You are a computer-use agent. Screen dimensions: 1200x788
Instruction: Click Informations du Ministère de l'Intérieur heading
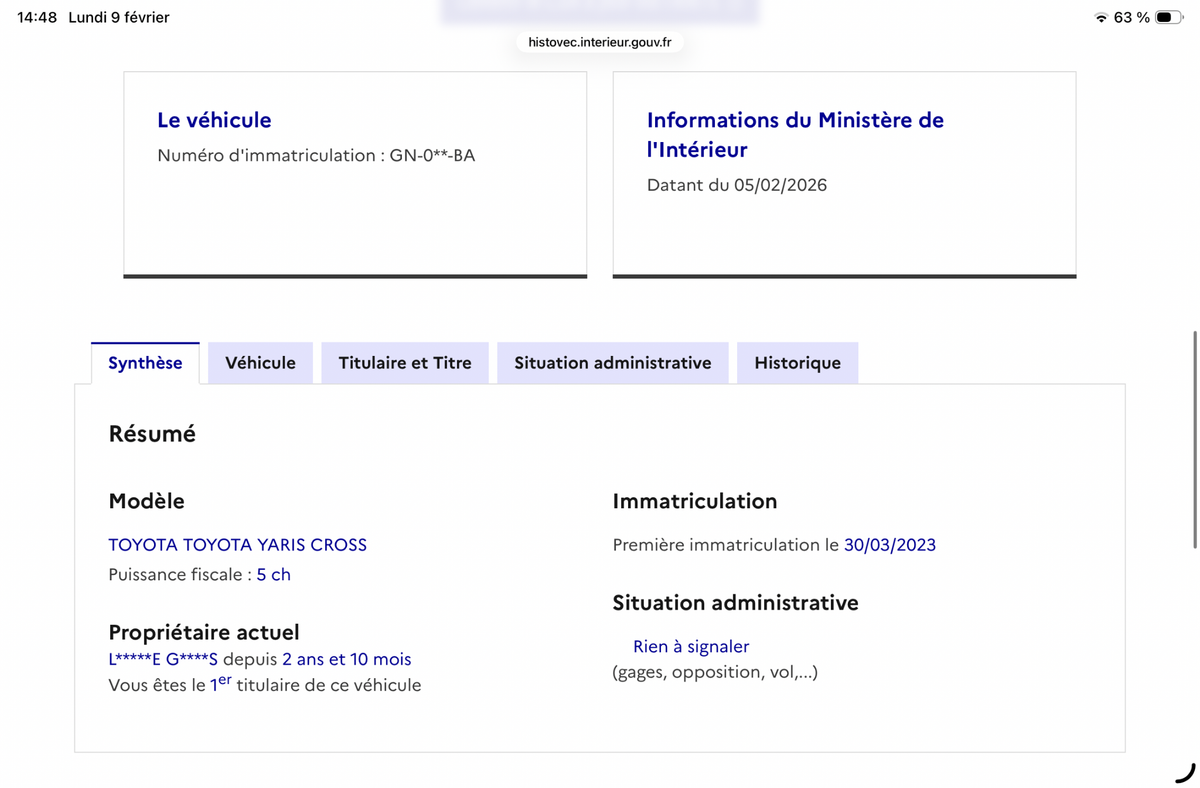point(795,134)
